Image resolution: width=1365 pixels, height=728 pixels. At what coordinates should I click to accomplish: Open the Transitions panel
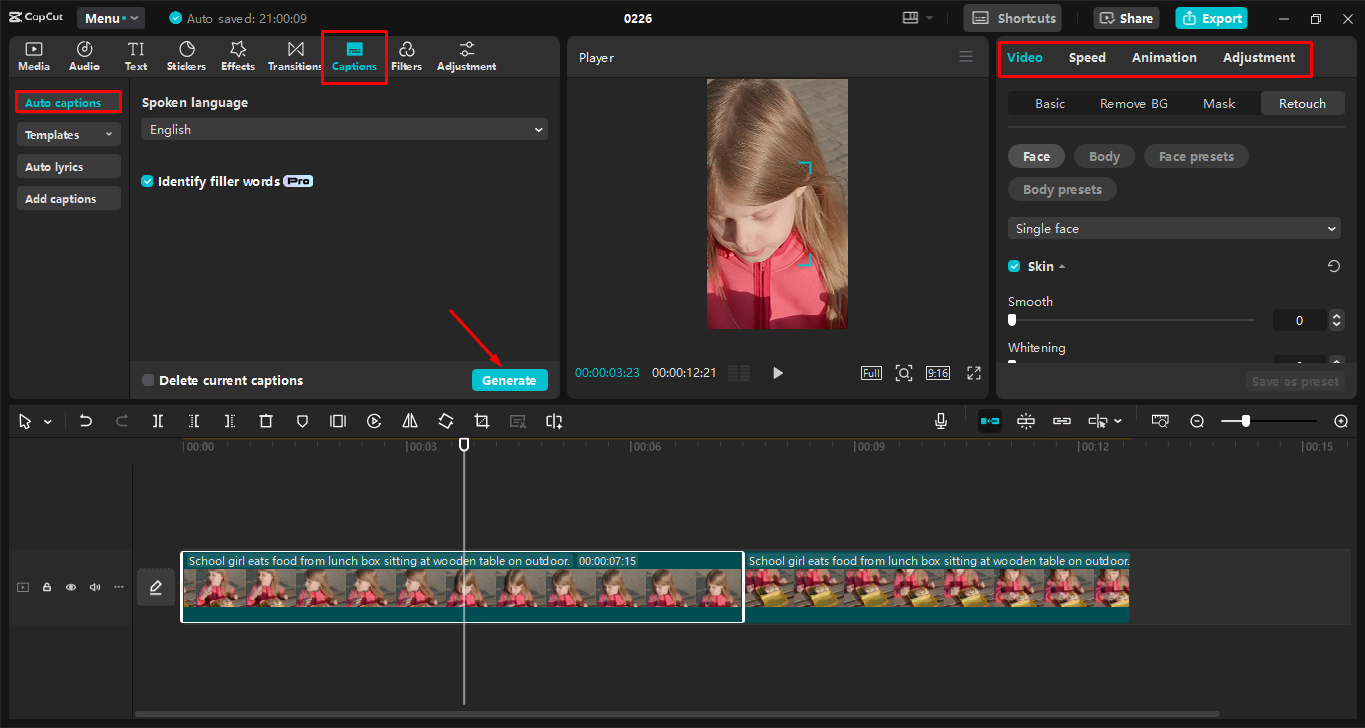tap(294, 55)
